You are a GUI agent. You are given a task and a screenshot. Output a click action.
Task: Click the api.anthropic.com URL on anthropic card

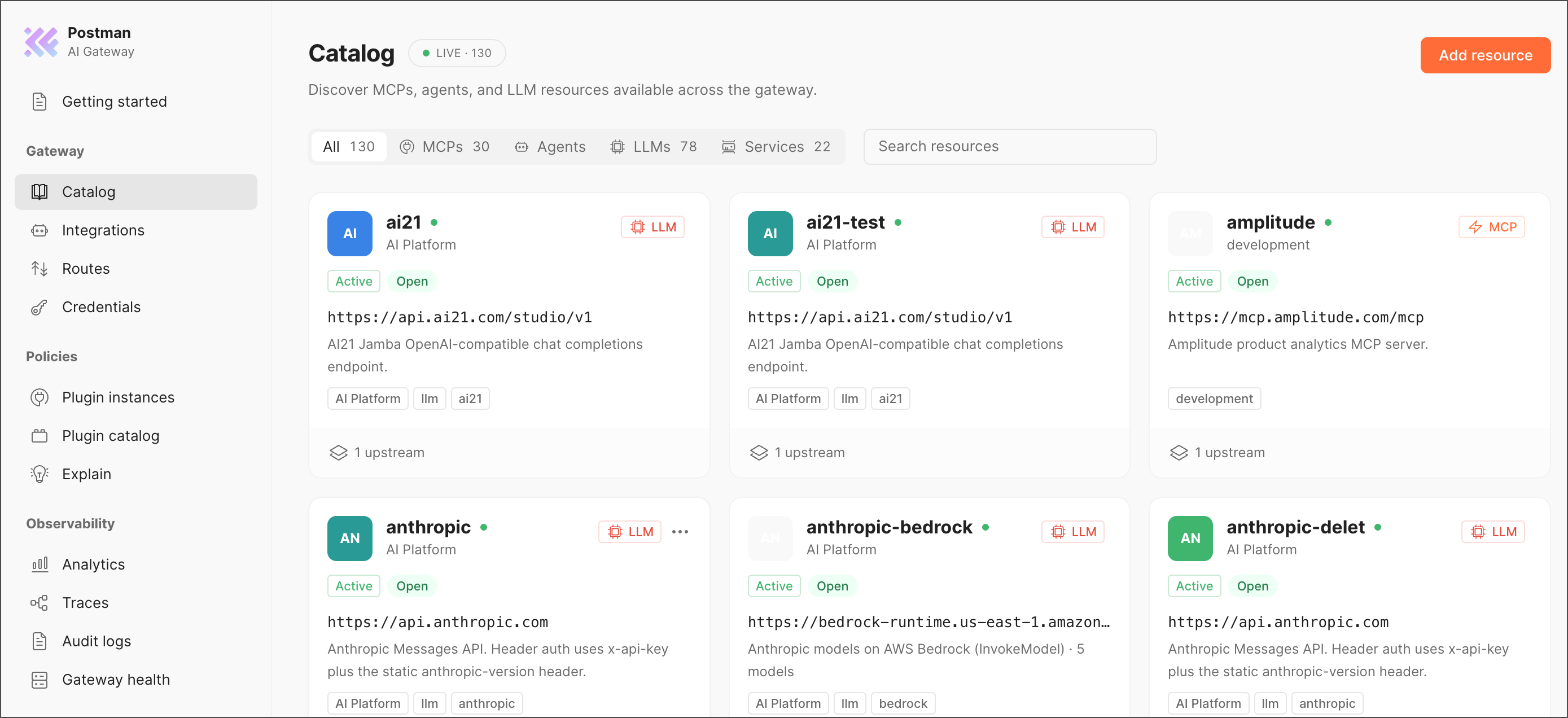[x=437, y=623]
